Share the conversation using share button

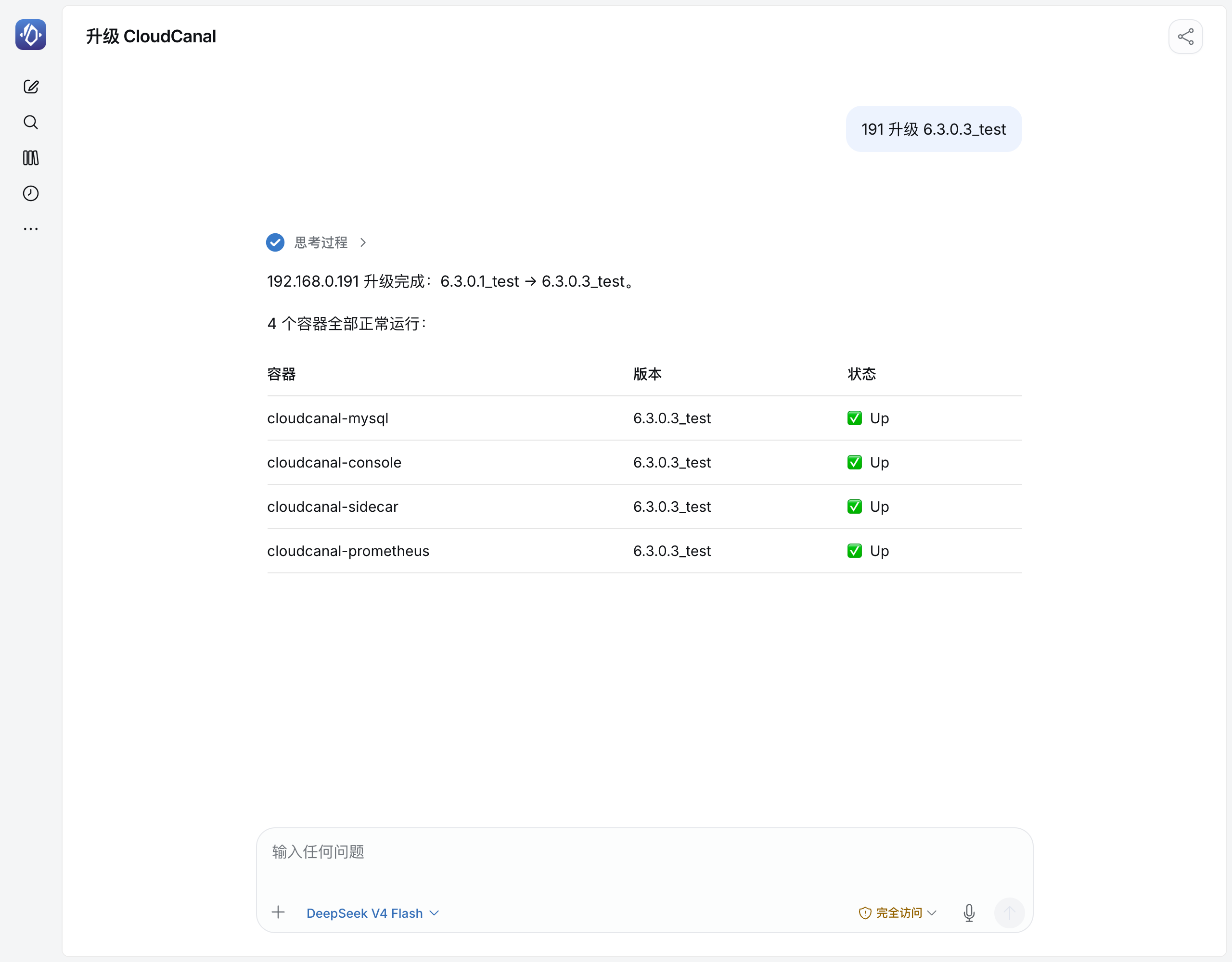(x=1185, y=37)
